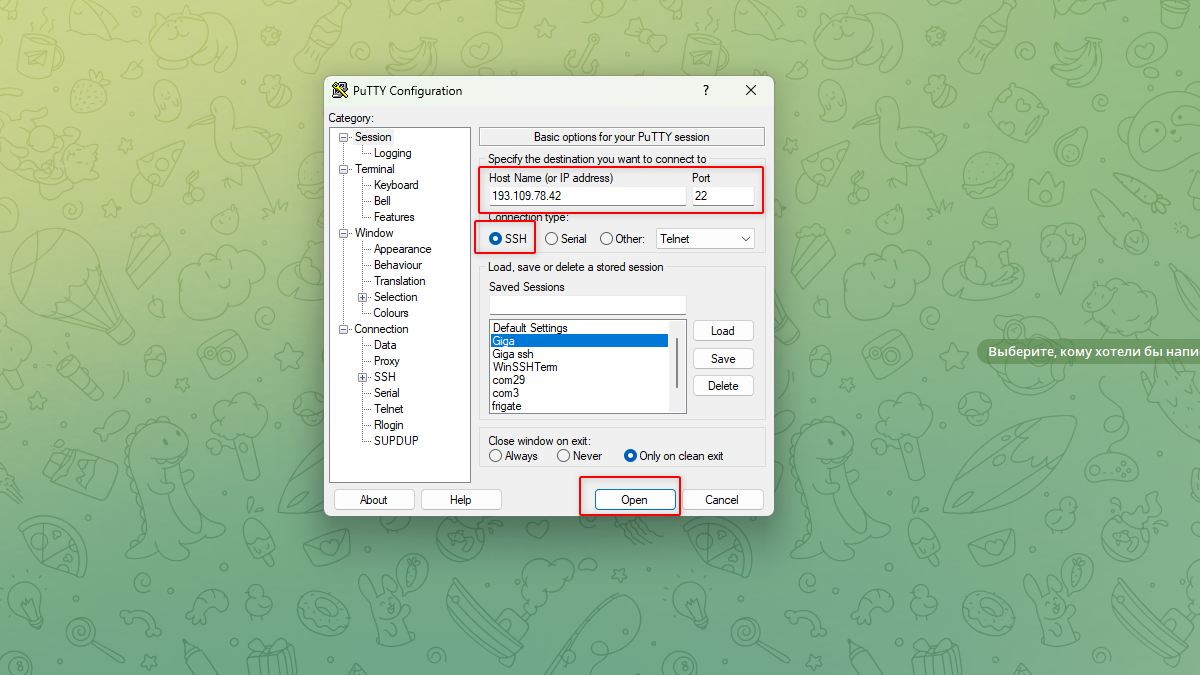This screenshot has width=1200, height=675.
Task: Open the SUPDUP category
Action: [396, 441]
